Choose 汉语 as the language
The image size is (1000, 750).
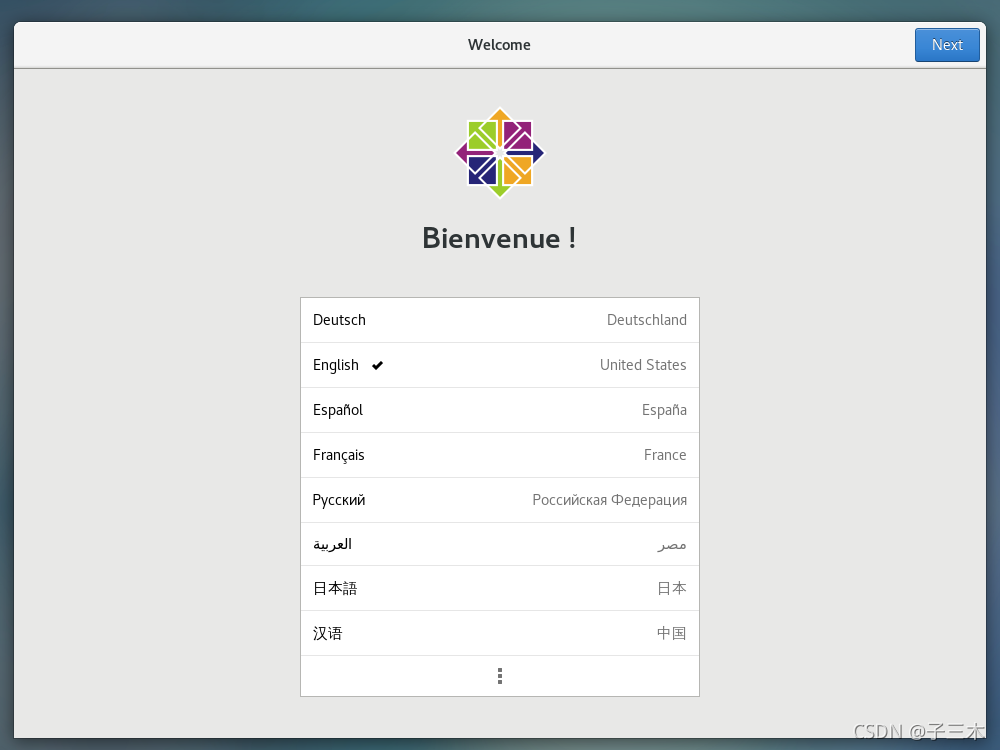click(x=499, y=633)
